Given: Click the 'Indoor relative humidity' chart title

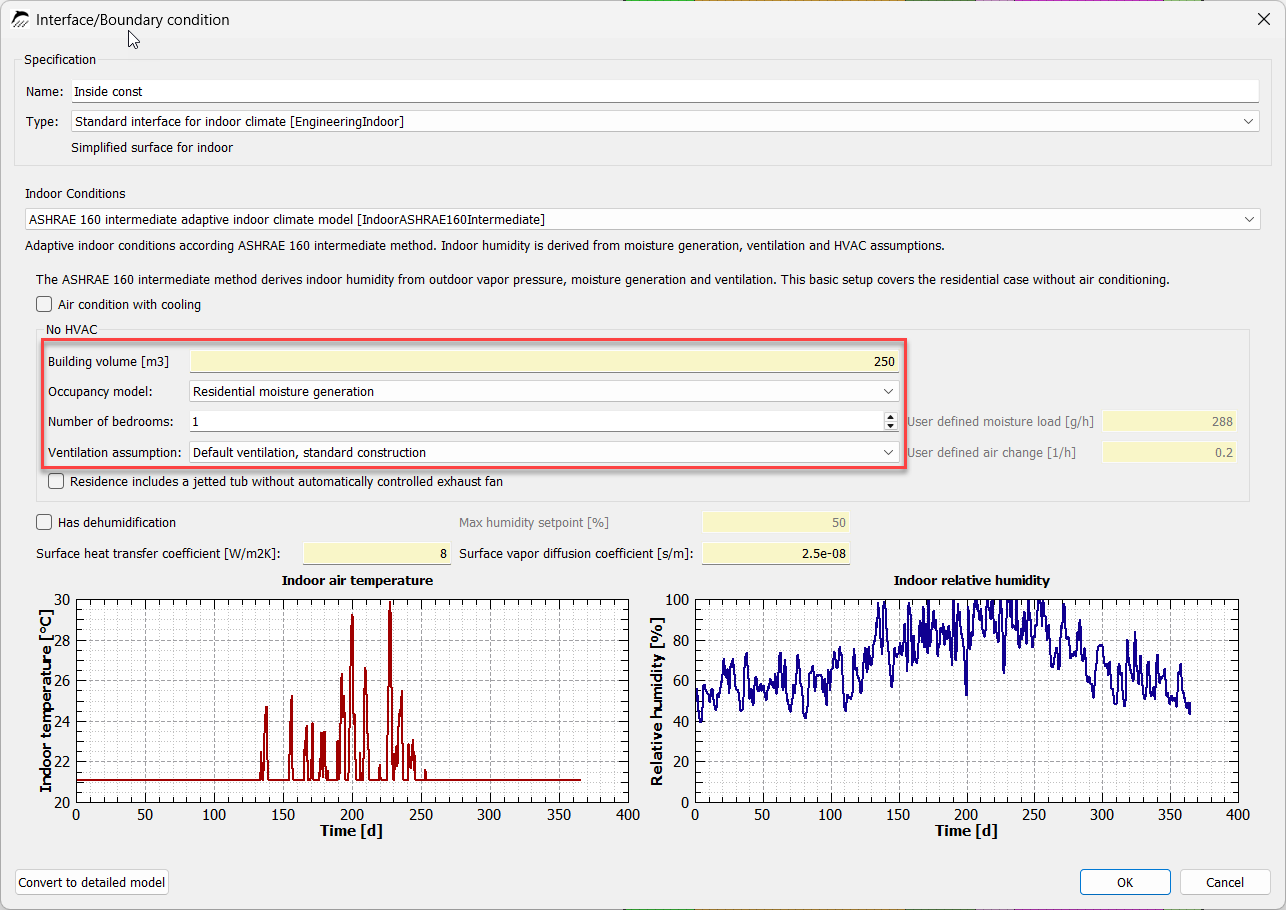Looking at the screenshot, I should pyautogui.click(x=971, y=580).
